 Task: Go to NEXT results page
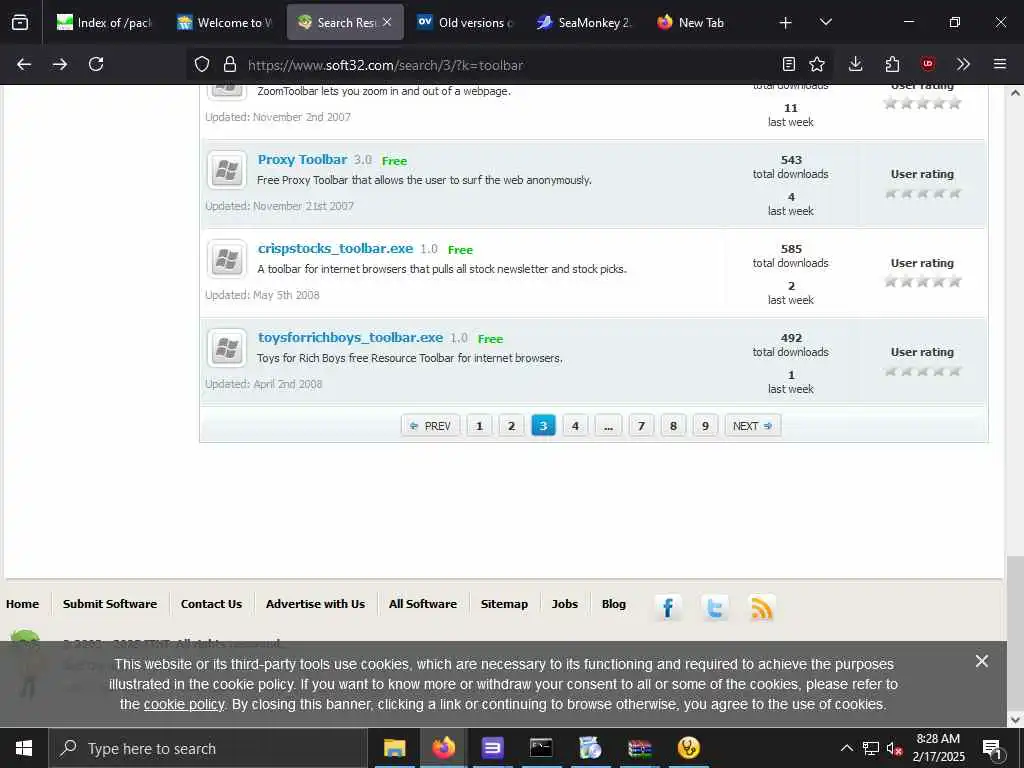click(x=752, y=426)
